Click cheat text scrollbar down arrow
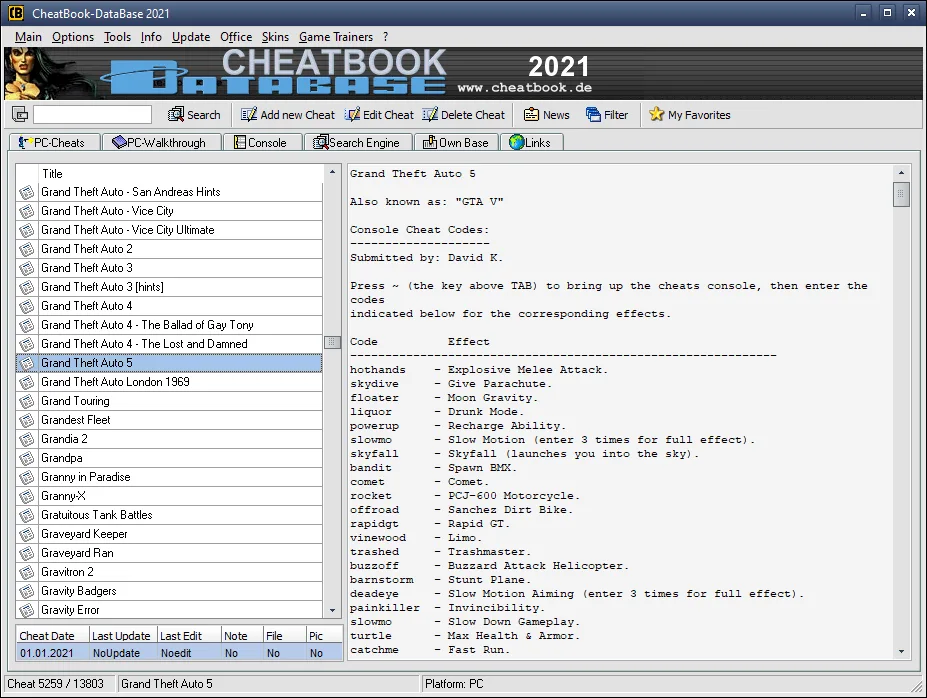927x698 pixels. tap(901, 651)
